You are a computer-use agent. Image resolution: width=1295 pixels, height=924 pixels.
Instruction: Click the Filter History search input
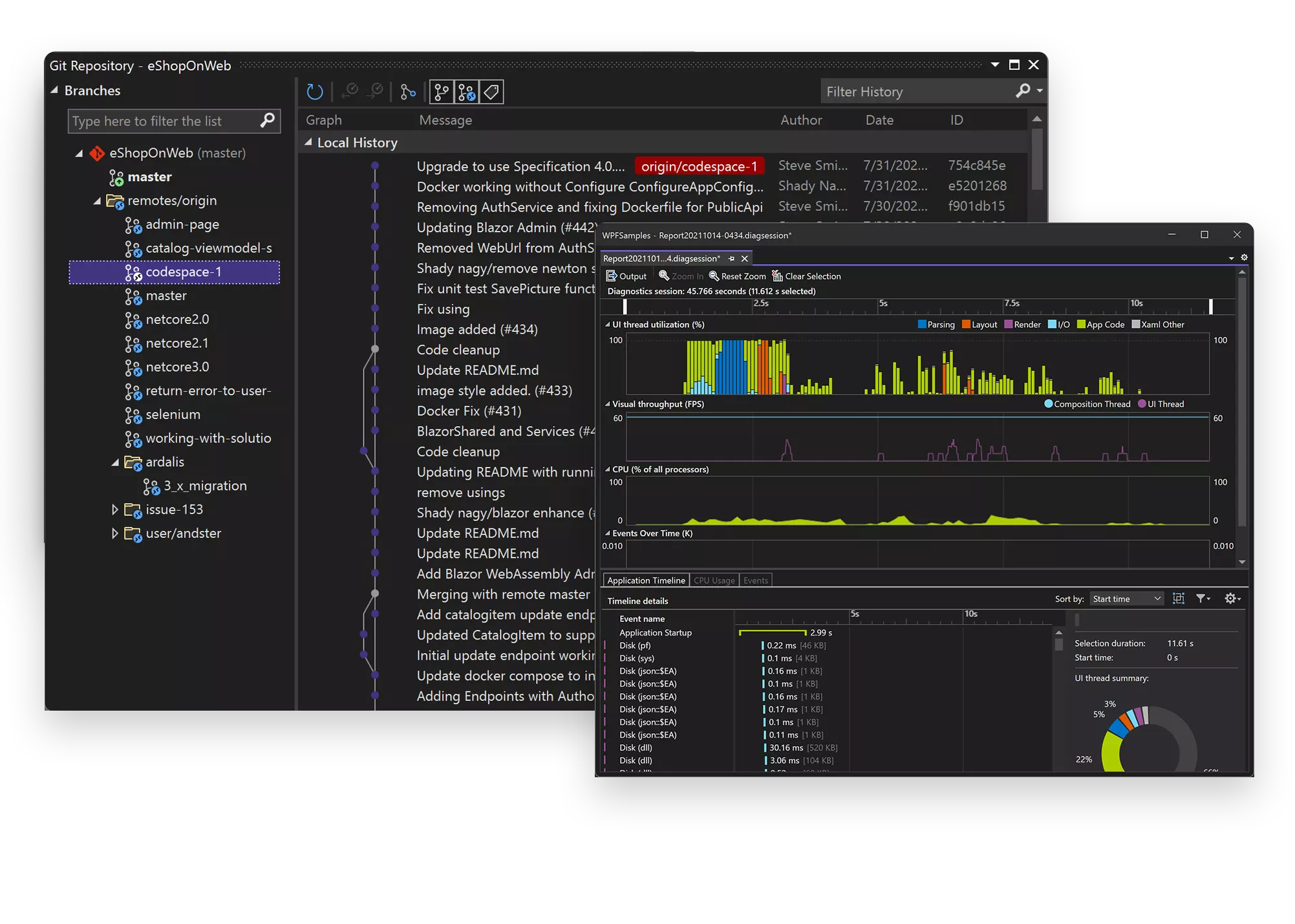(917, 91)
